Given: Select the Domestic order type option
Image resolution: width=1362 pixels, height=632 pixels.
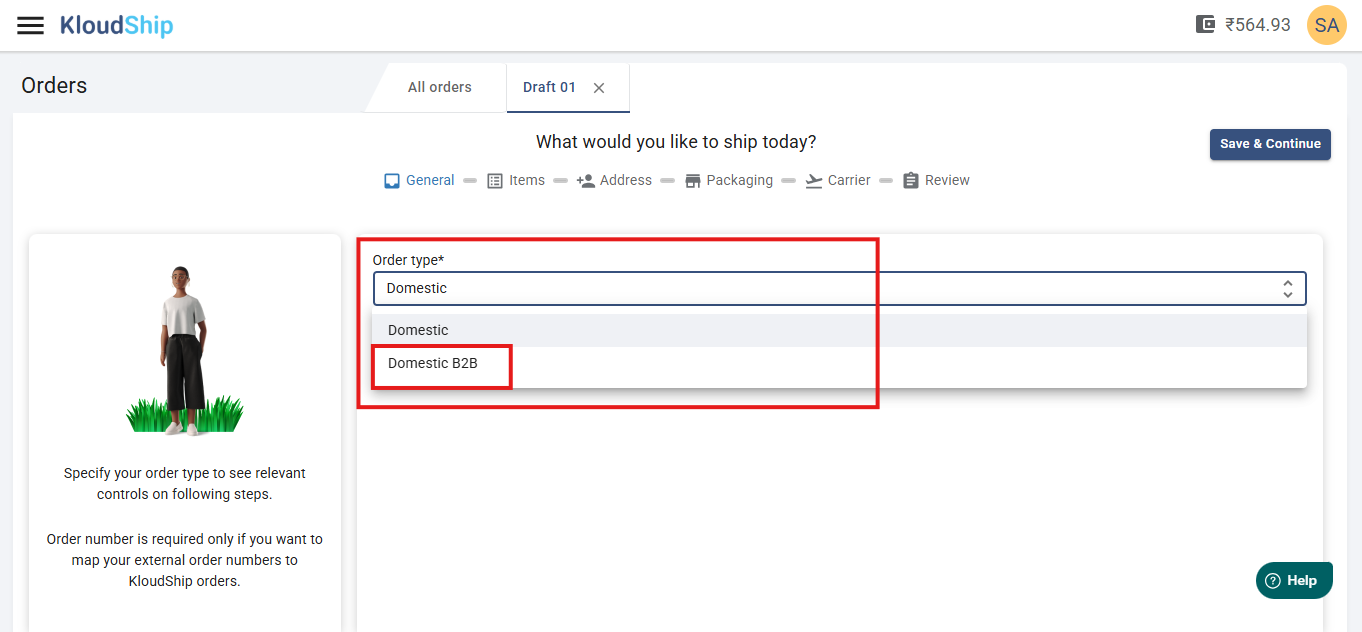Looking at the screenshot, I should click(418, 330).
